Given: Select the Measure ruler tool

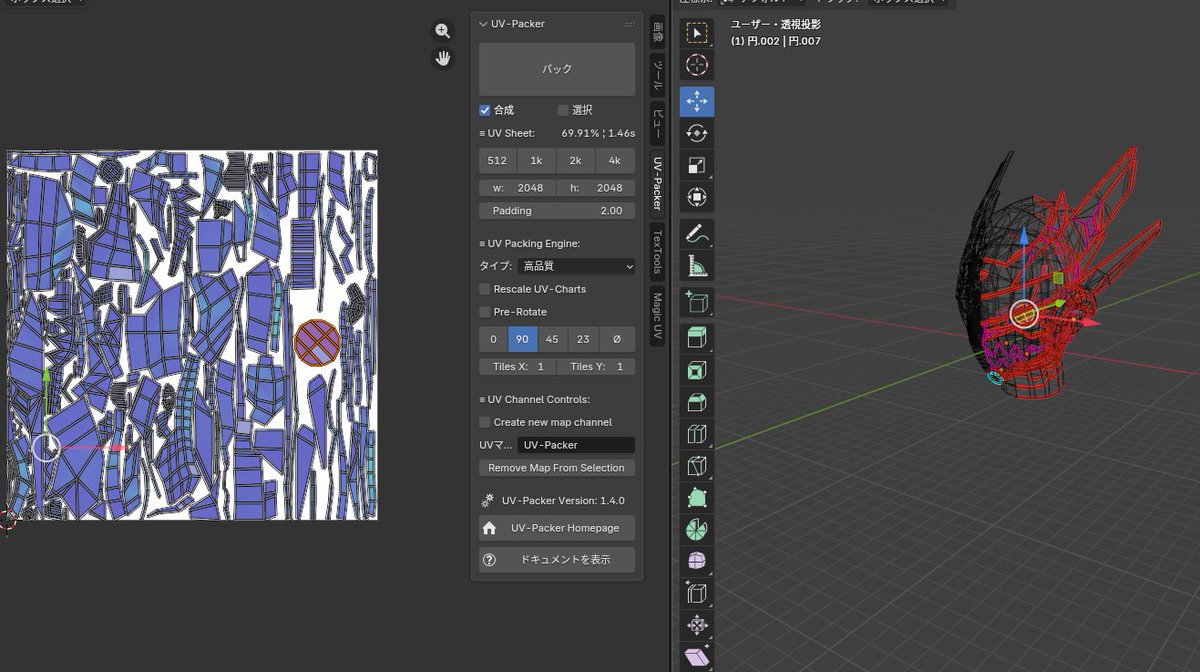Looking at the screenshot, I should point(697,266).
